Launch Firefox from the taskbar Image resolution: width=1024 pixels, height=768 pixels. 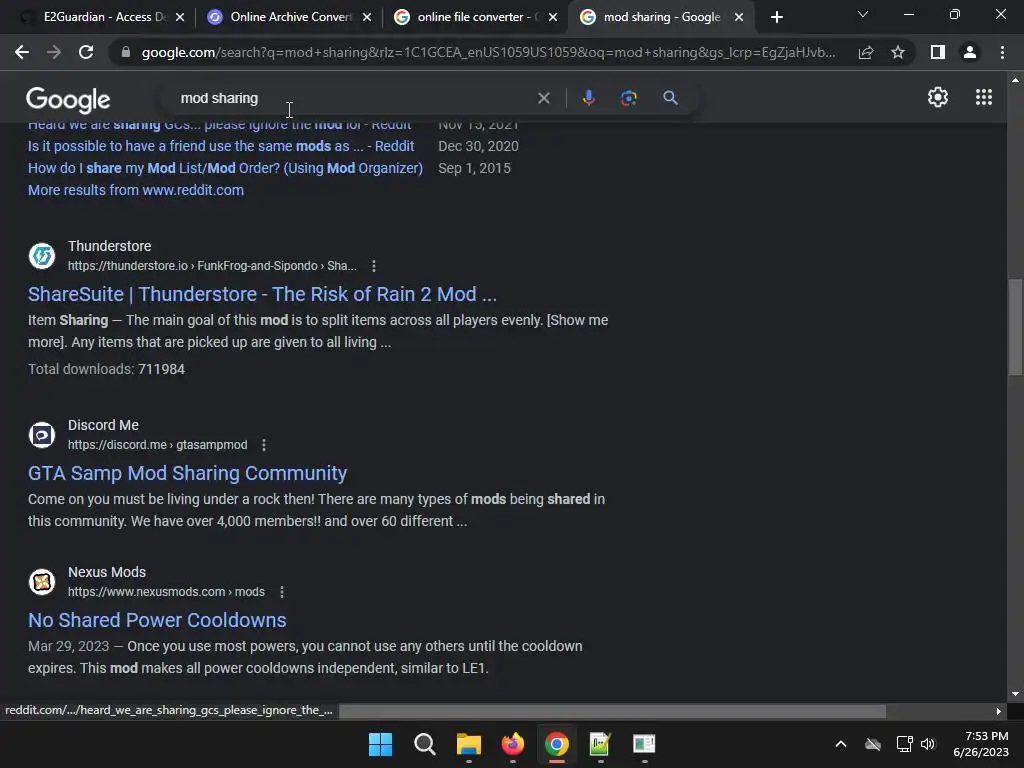513,744
